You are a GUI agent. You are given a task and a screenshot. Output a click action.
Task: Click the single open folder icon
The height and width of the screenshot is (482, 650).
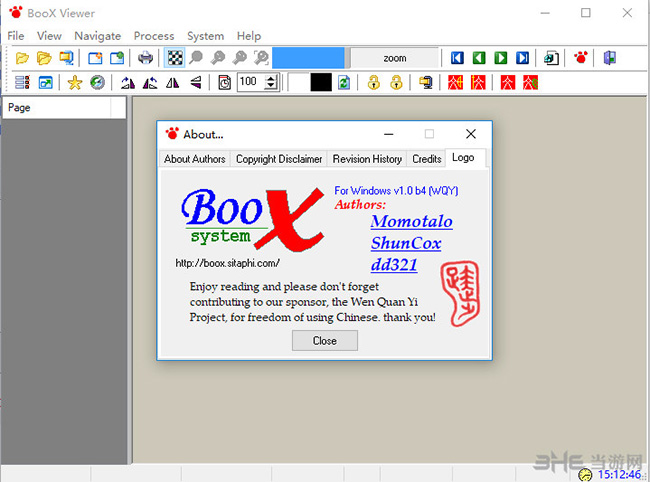click(x=22, y=58)
